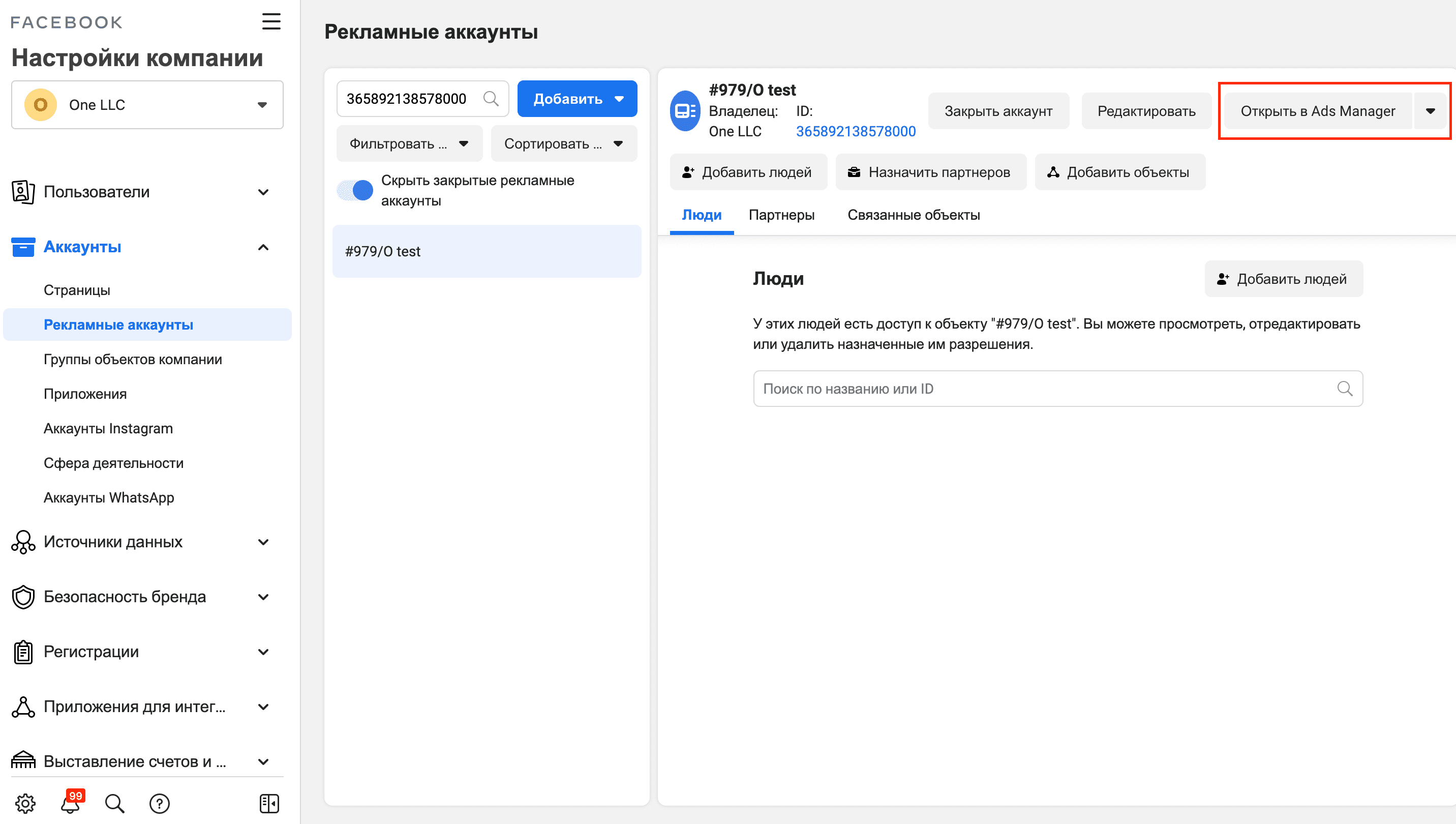Click the Users section icon
Screen dimensions: 1456x824
23,192
